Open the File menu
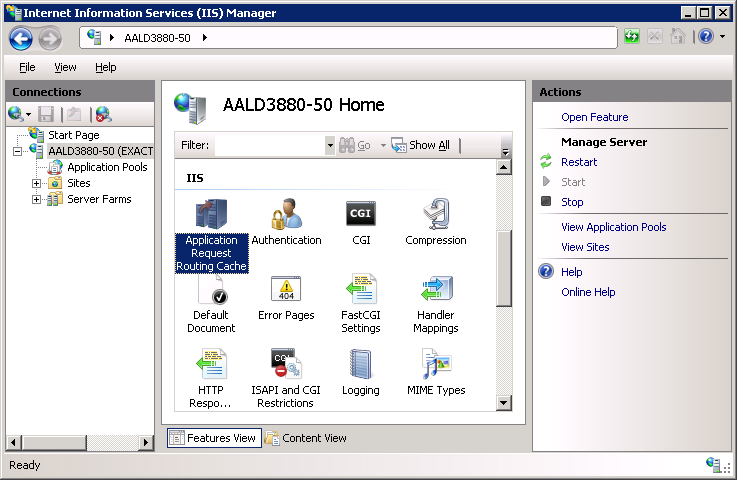Screen dimensions: 737x480 tap(27, 67)
